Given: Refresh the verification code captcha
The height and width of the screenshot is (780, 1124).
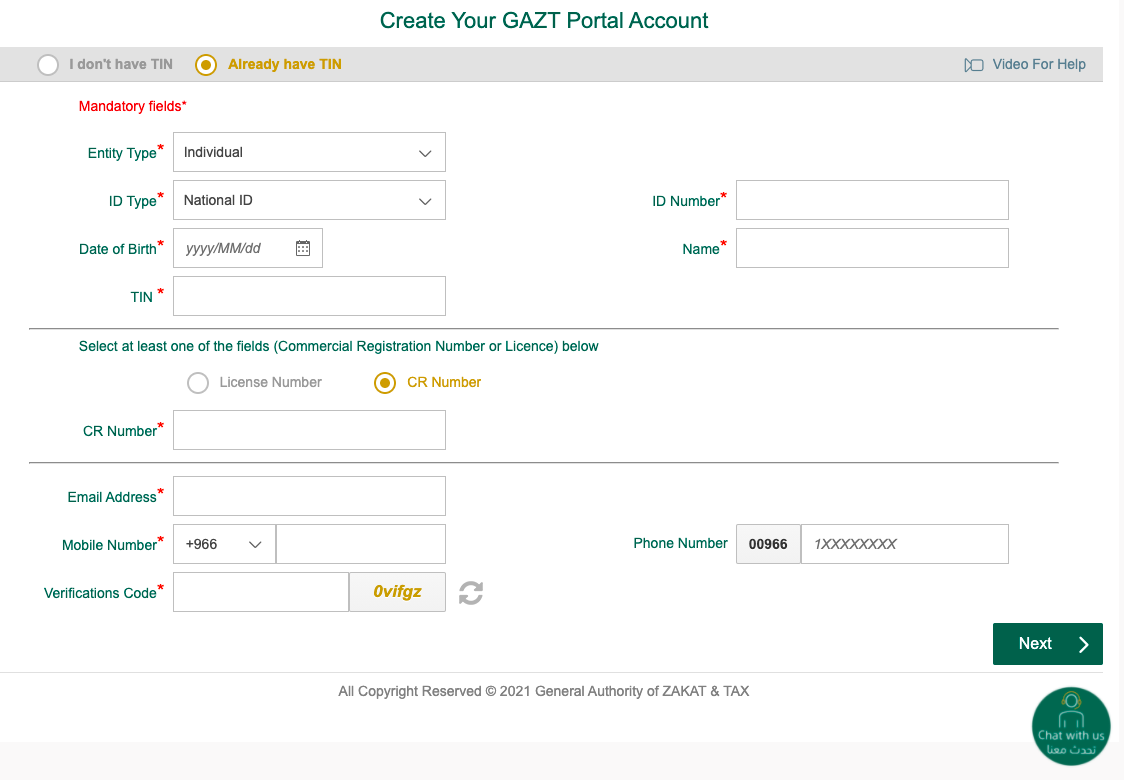Looking at the screenshot, I should click(470, 592).
